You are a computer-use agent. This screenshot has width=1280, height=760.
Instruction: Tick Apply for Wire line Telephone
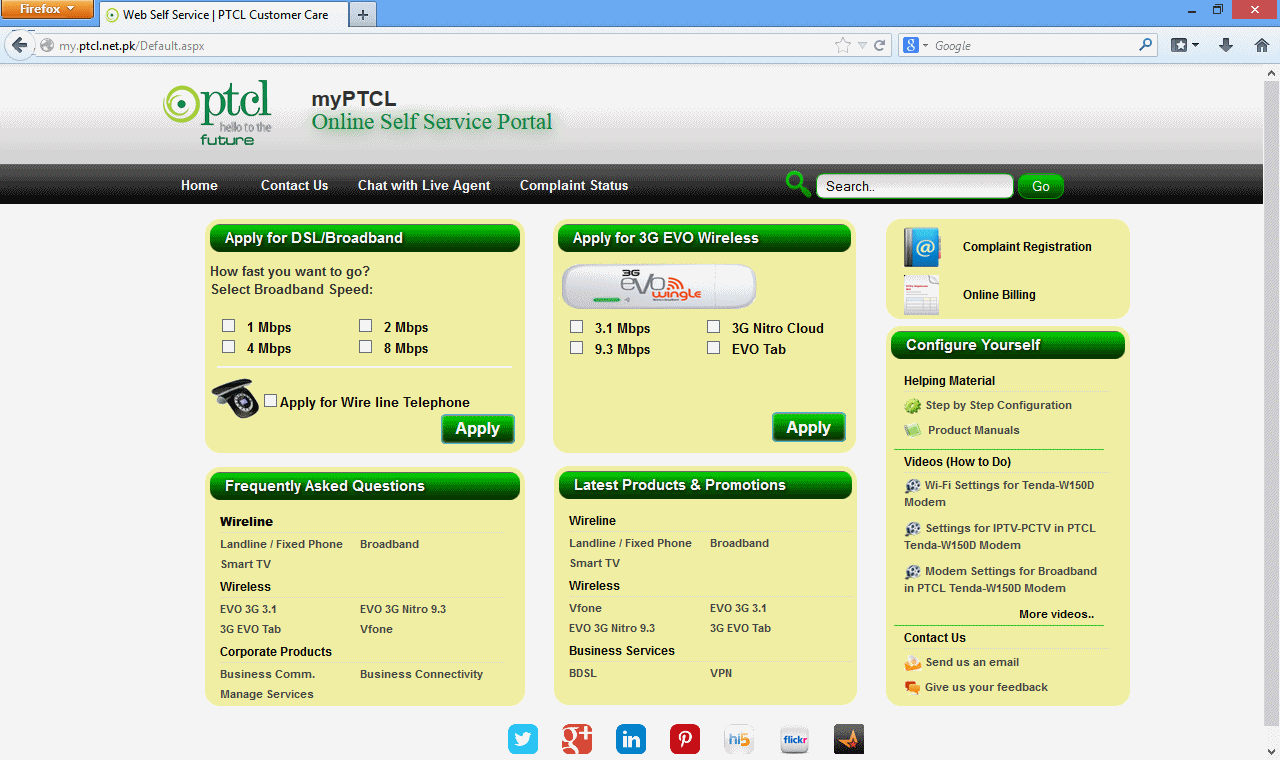click(x=270, y=400)
